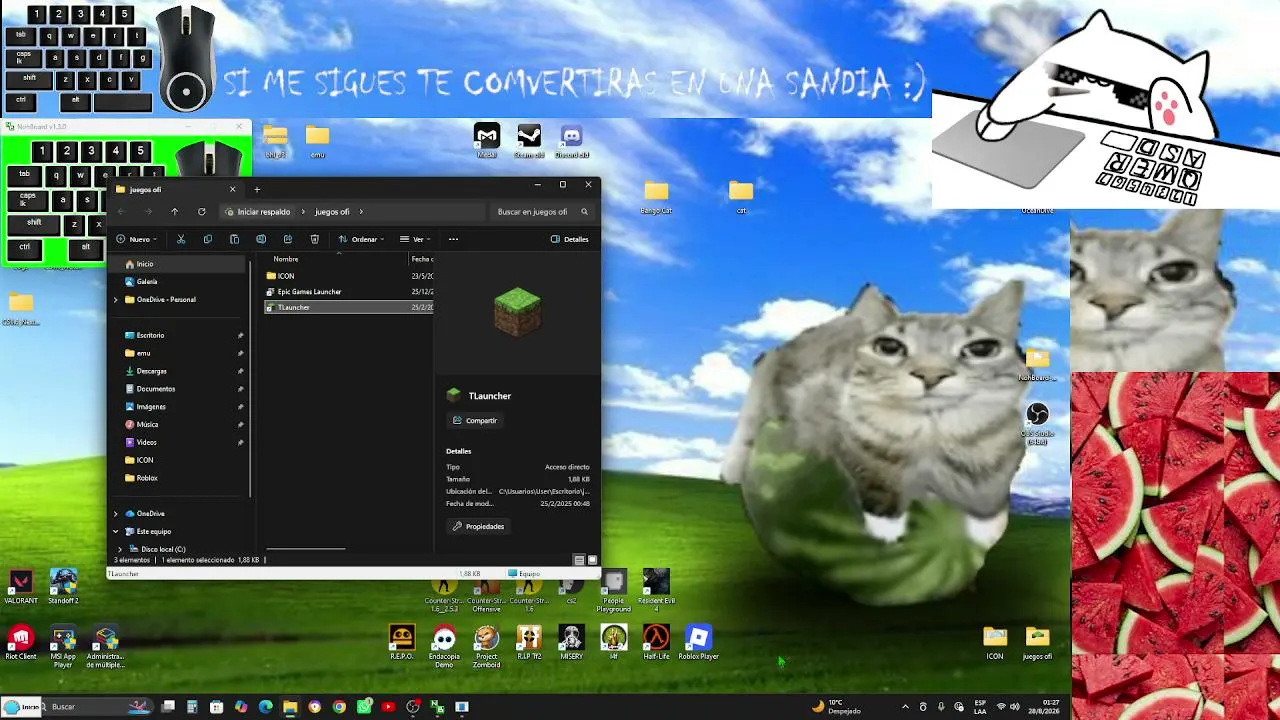The height and width of the screenshot is (720, 1280).
Task: Click the Rename icon in Explorer toolbar
Action: pos(261,239)
